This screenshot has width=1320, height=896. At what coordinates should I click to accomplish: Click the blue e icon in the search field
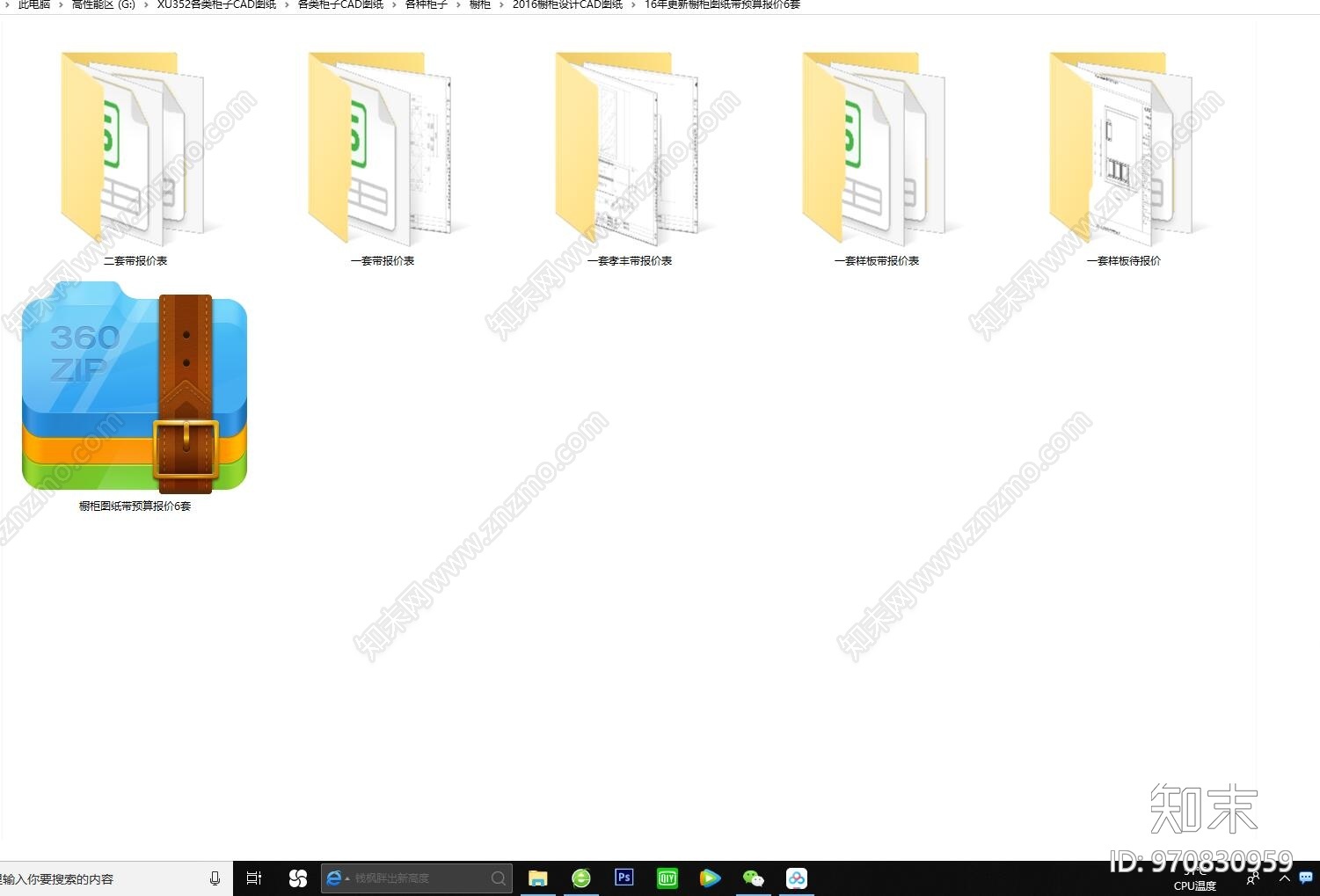point(334,878)
